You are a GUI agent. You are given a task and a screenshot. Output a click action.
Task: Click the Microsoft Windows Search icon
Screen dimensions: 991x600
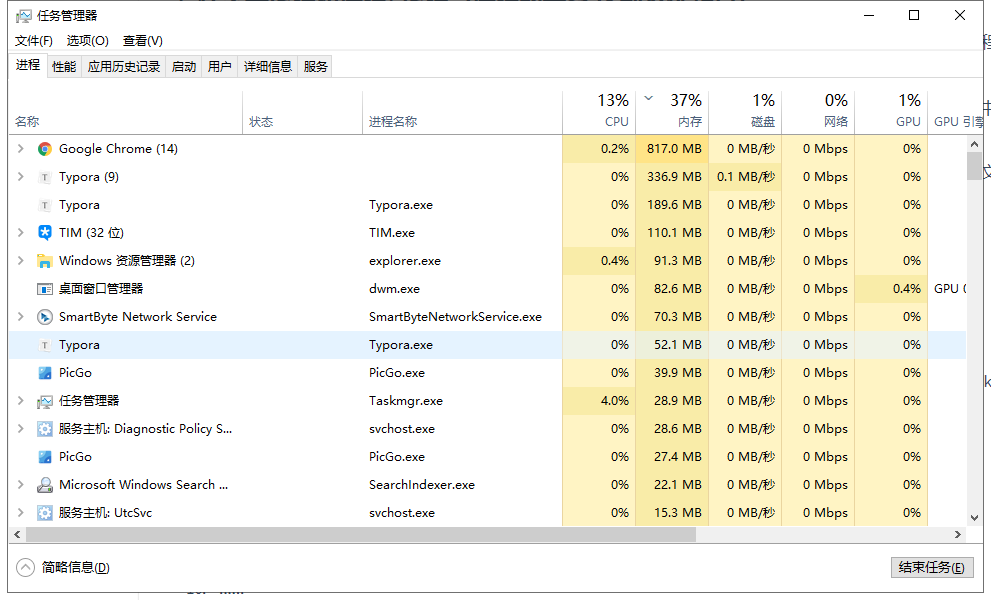point(44,485)
